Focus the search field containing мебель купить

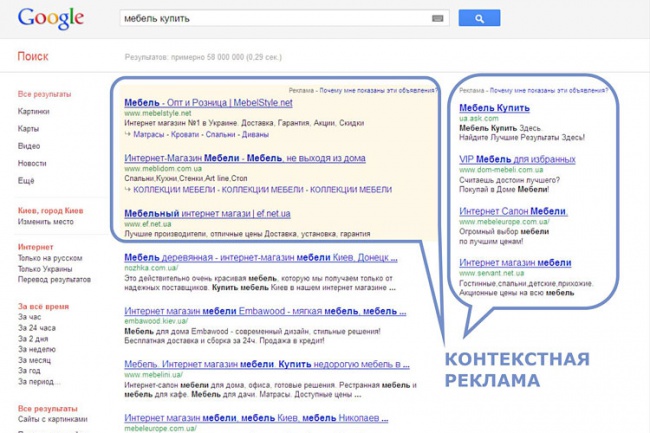(x=284, y=18)
